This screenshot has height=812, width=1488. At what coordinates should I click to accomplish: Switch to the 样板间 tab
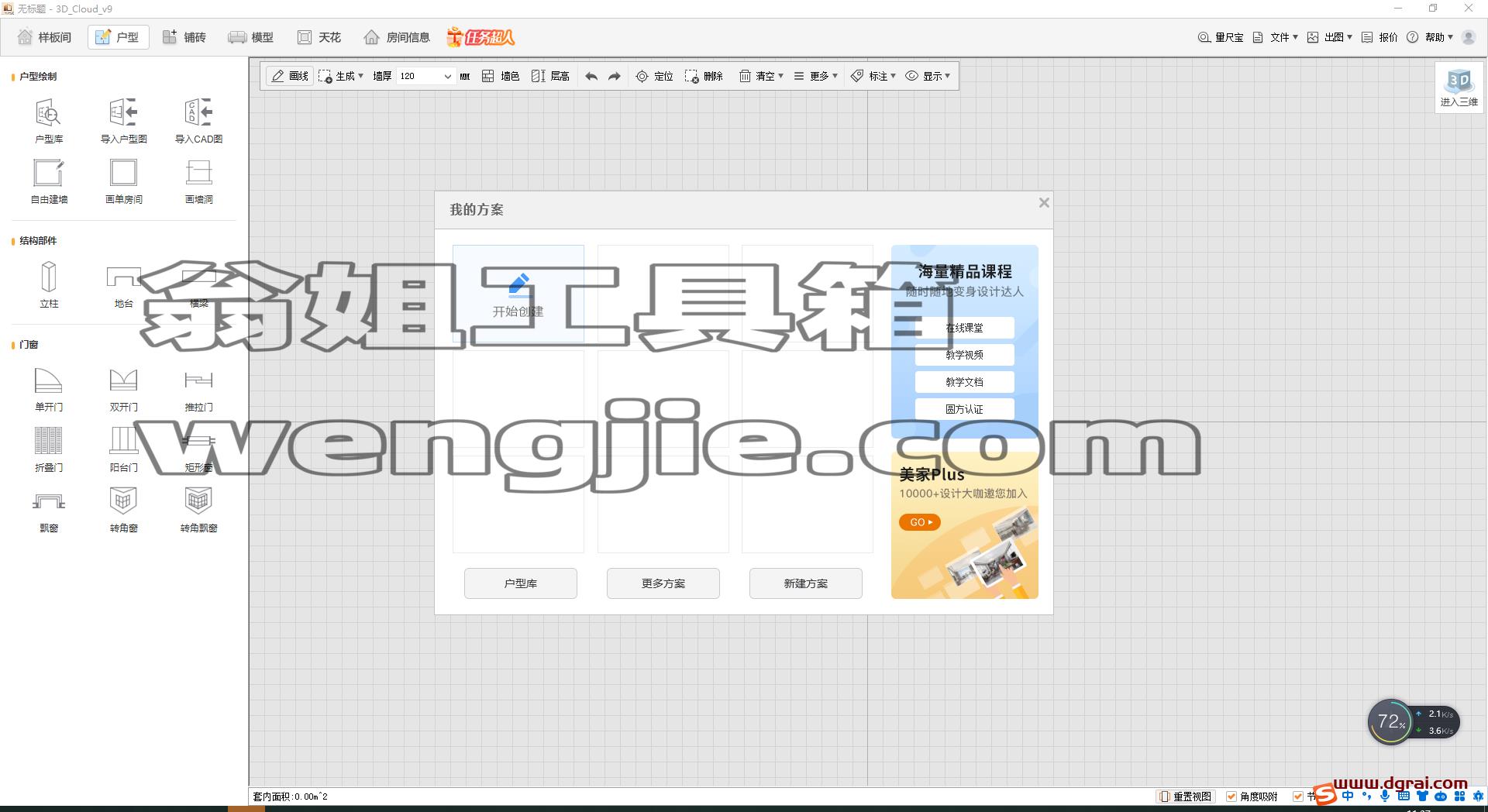44,37
